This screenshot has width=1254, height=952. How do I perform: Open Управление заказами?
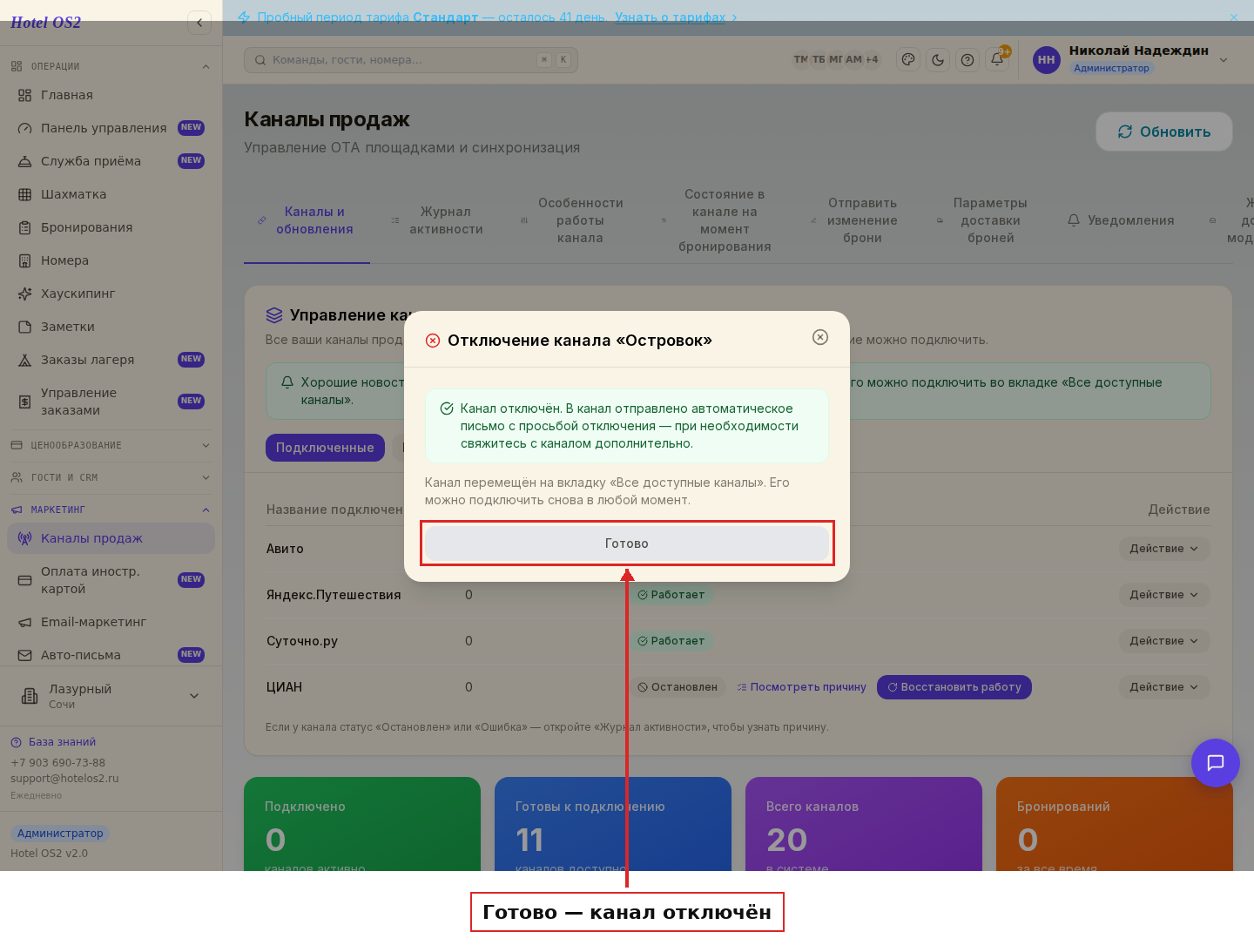tap(111, 402)
